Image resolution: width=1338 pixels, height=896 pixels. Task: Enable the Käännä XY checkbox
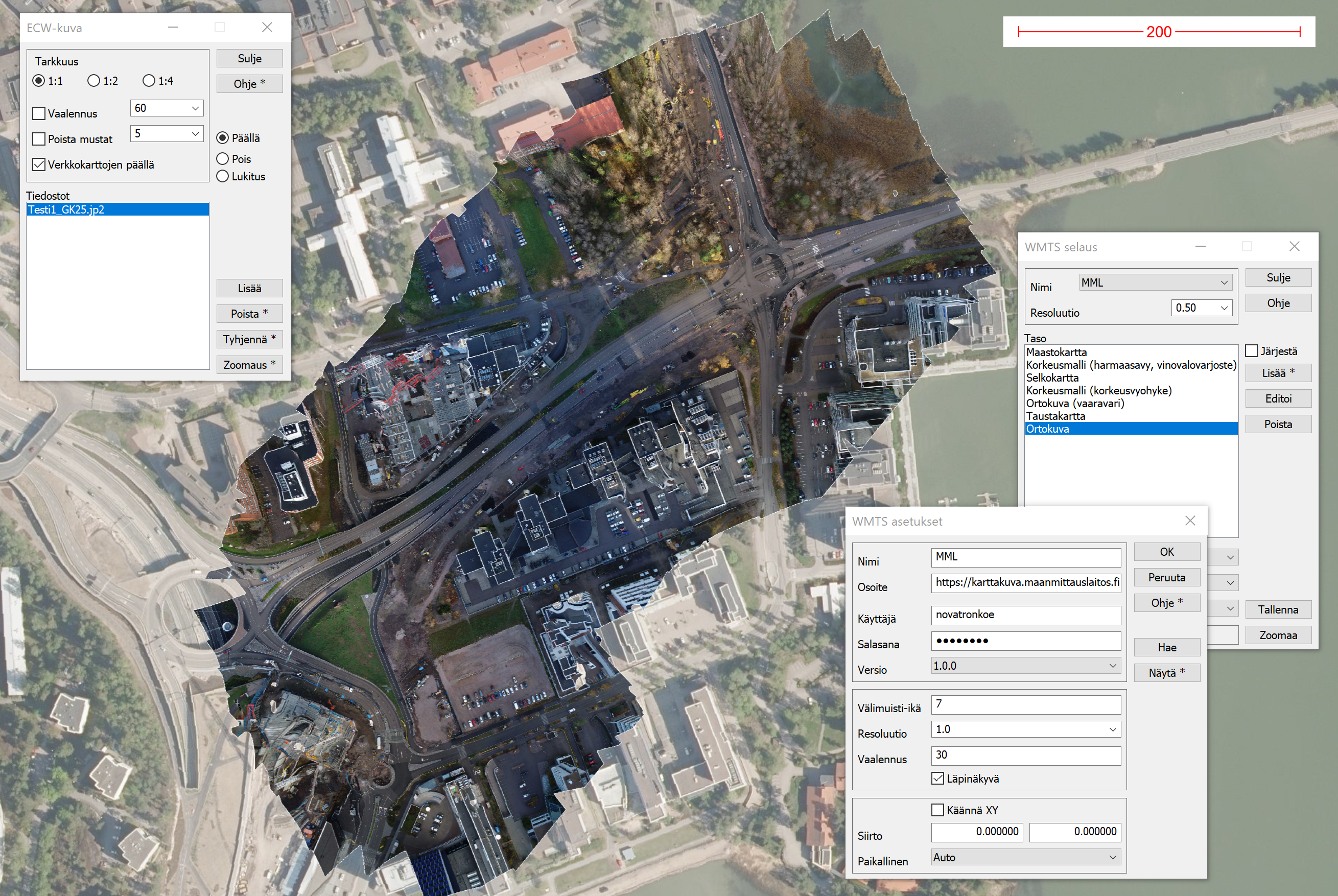click(x=937, y=810)
